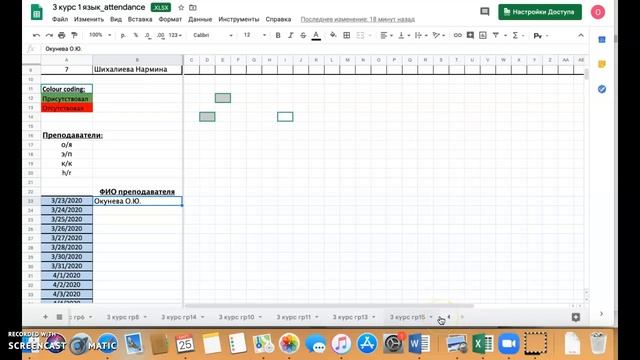Open the all sheets list
This screenshot has height=360, width=640.
59,317
